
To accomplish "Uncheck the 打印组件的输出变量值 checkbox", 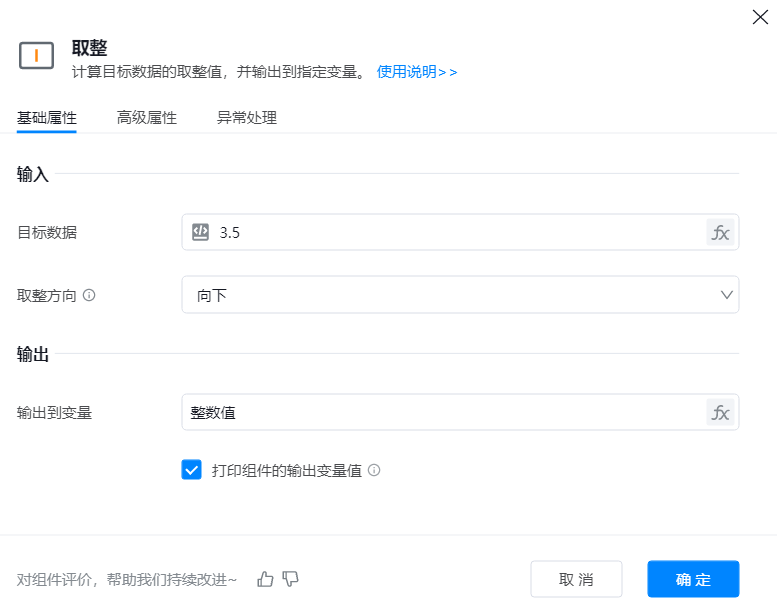I will point(192,470).
